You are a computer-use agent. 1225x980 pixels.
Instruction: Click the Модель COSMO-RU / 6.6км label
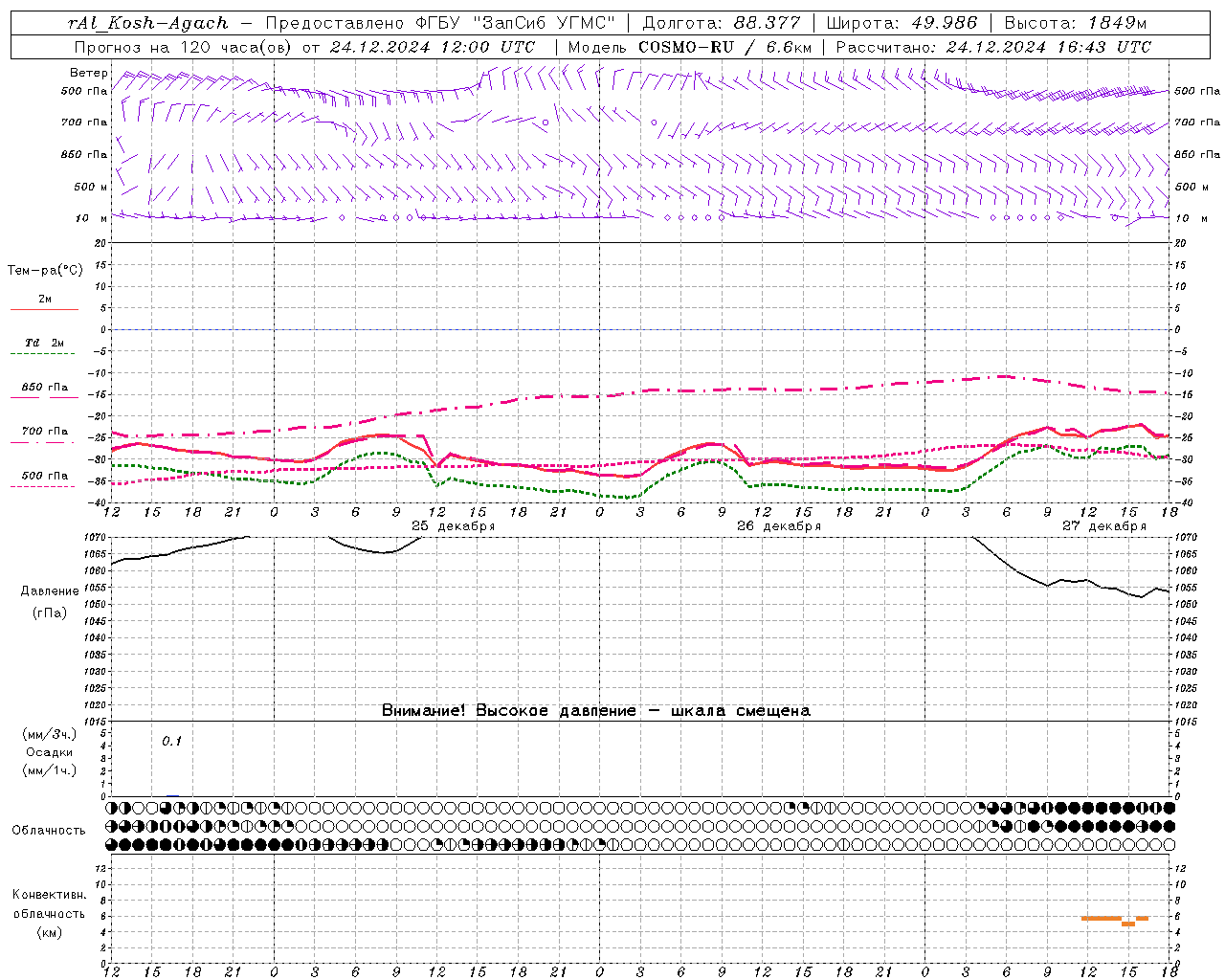(x=690, y=47)
